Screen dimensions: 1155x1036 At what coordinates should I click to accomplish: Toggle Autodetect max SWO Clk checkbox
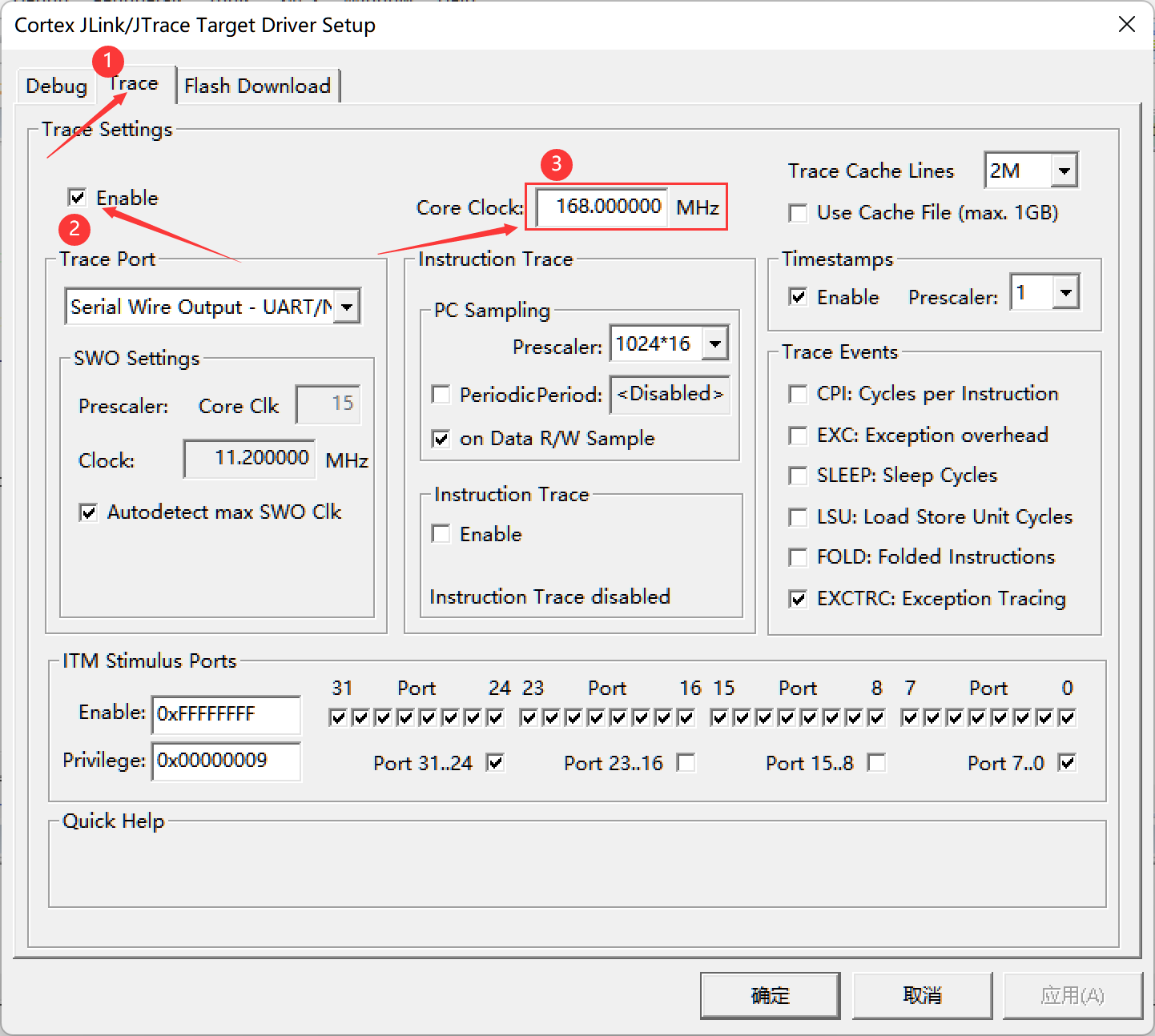point(88,512)
